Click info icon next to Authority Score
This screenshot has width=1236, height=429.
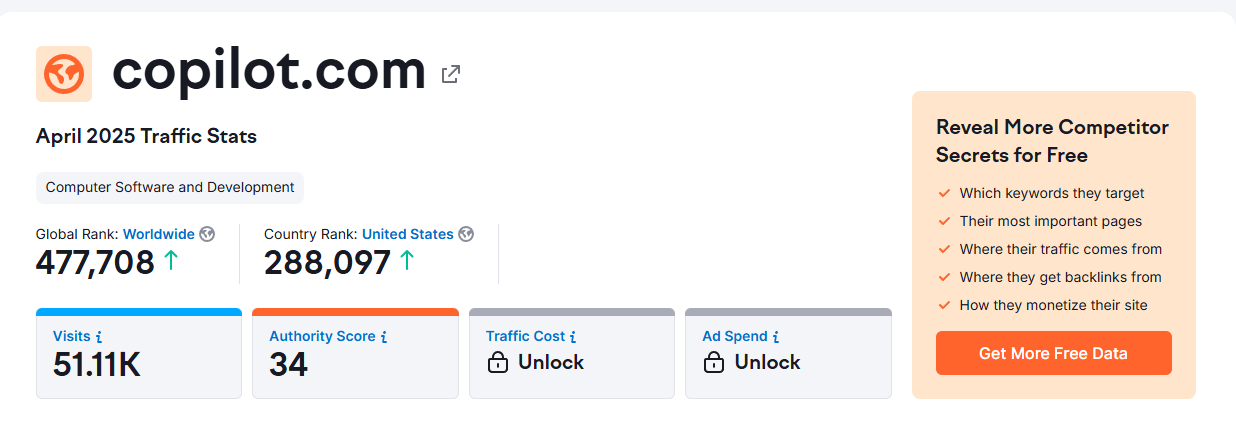[x=384, y=337]
